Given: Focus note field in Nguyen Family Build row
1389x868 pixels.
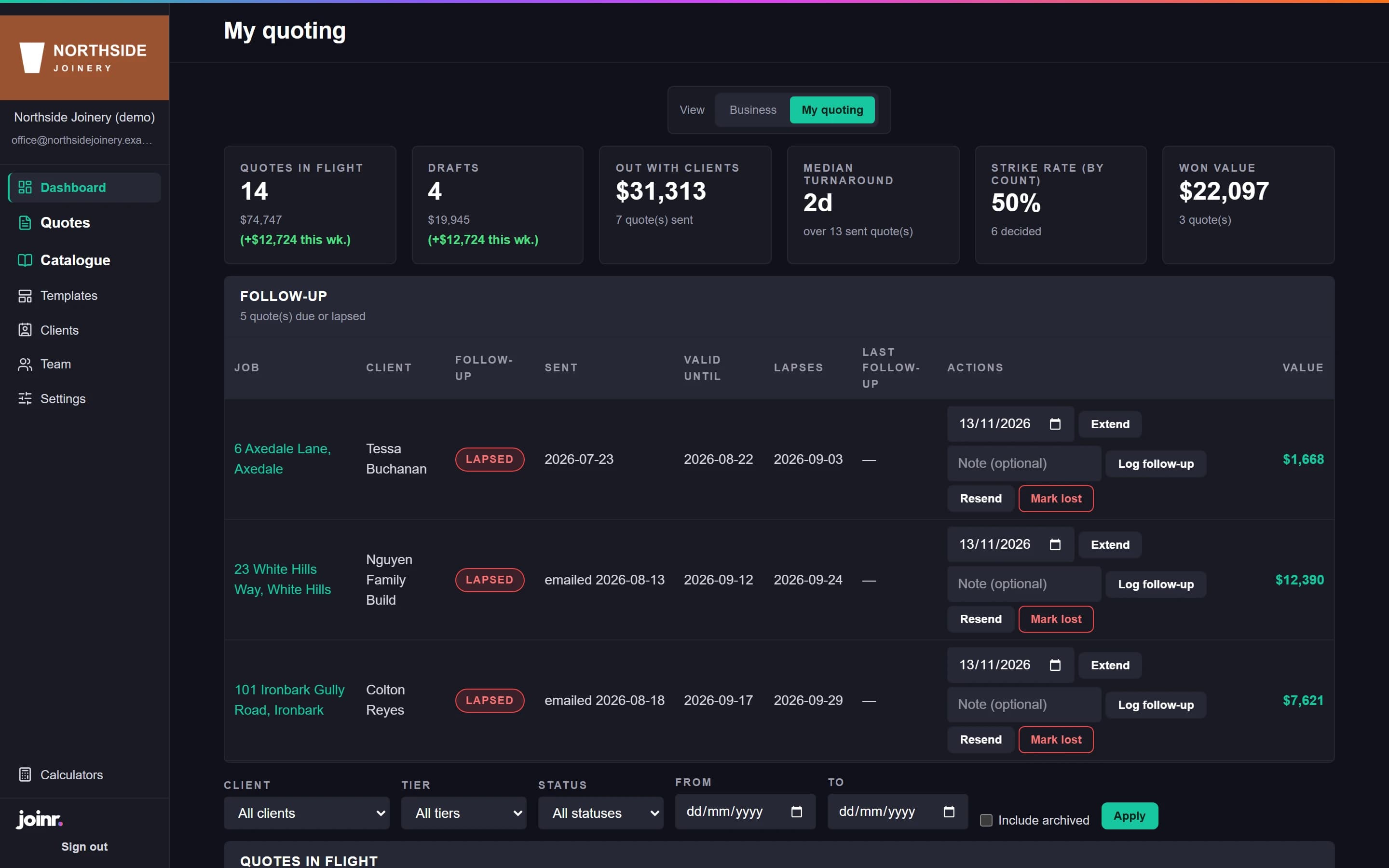Looking at the screenshot, I should pos(1024,584).
